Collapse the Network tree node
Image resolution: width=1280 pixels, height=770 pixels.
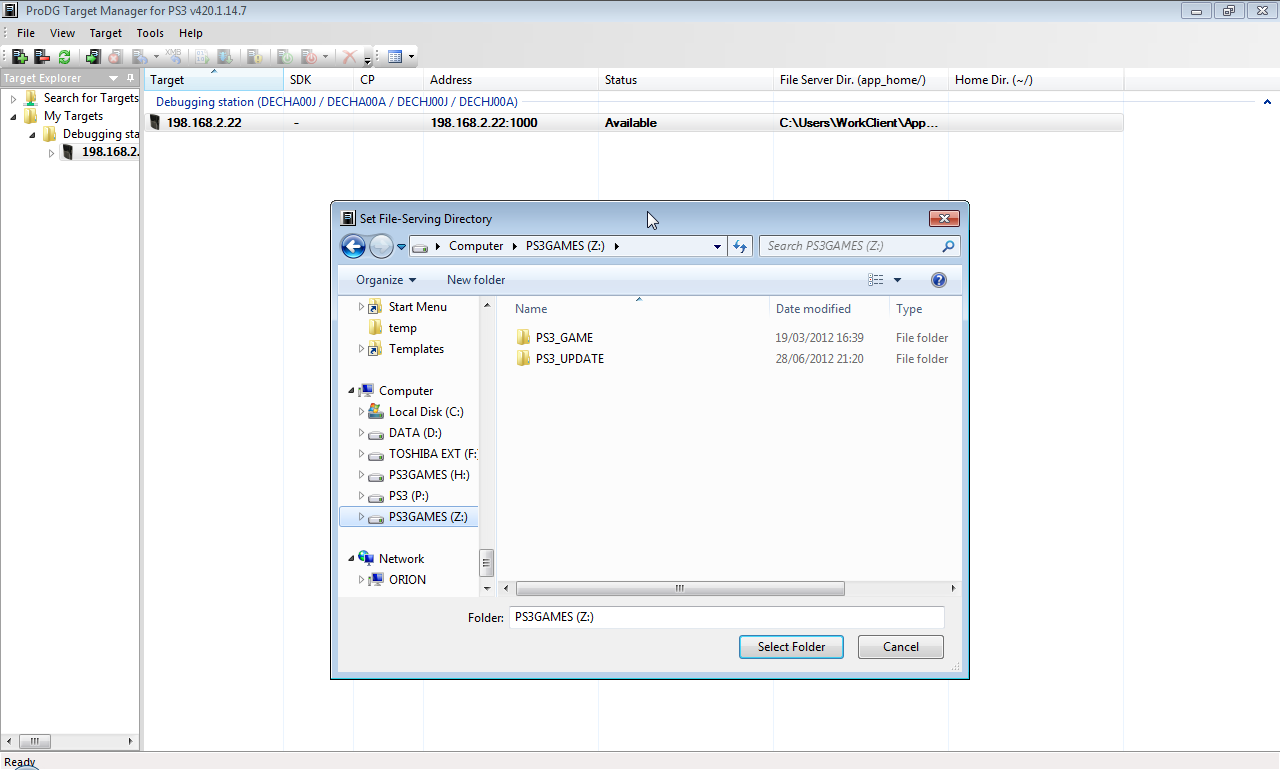tap(351, 559)
